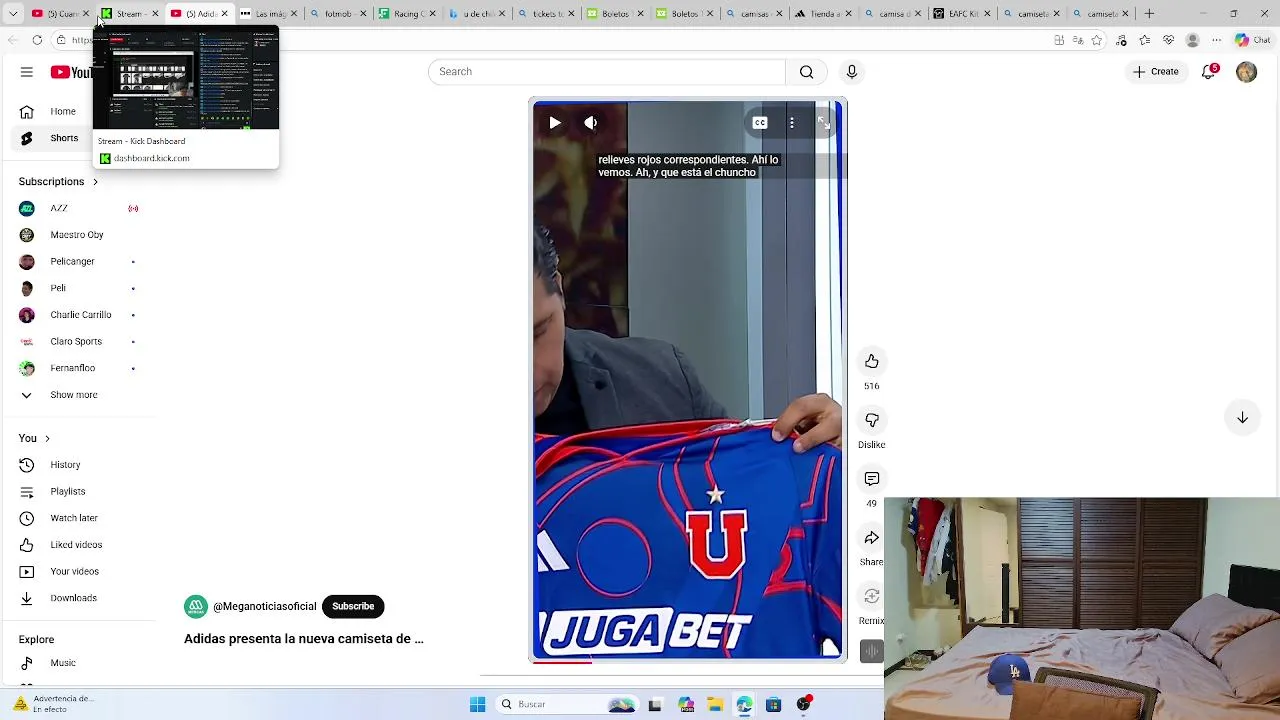Viewport: 1280px width, 720px height.
Task: Seek using the Short's red progress bar
Action: click(688, 661)
